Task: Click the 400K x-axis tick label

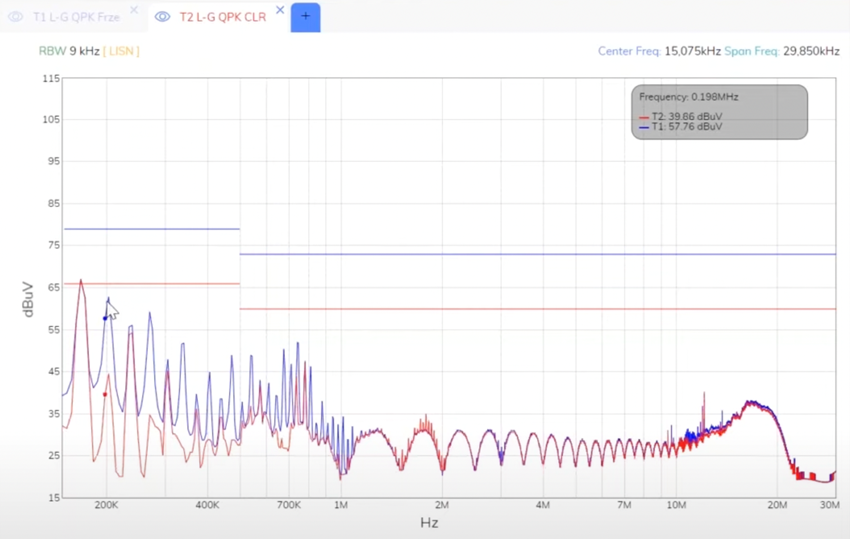Action: pyautogui.click(x=208, y=505)
